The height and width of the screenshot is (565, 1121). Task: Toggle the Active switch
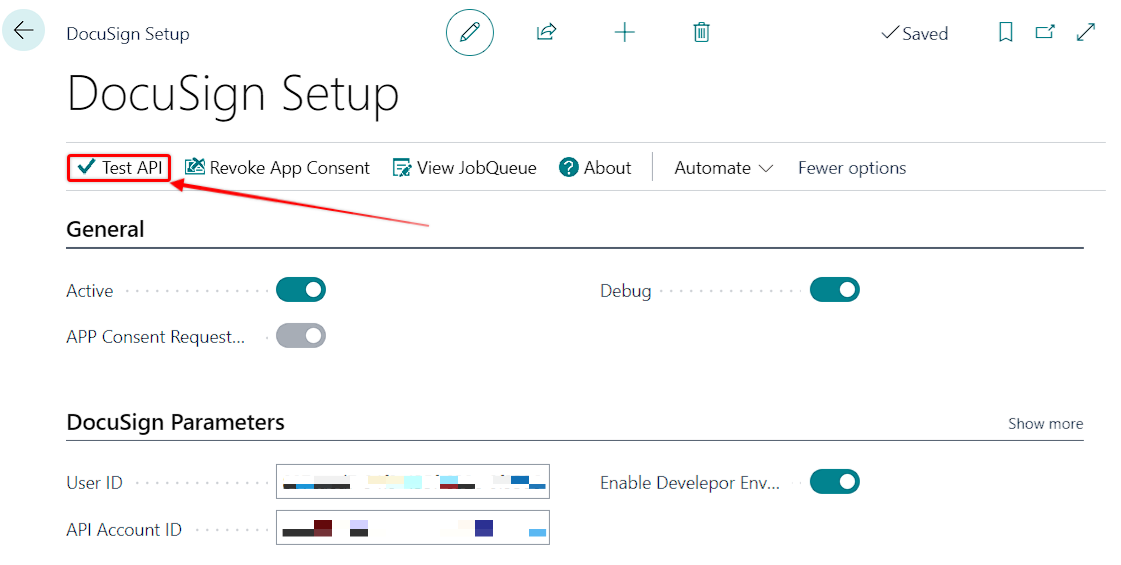[x=301, y=290]
